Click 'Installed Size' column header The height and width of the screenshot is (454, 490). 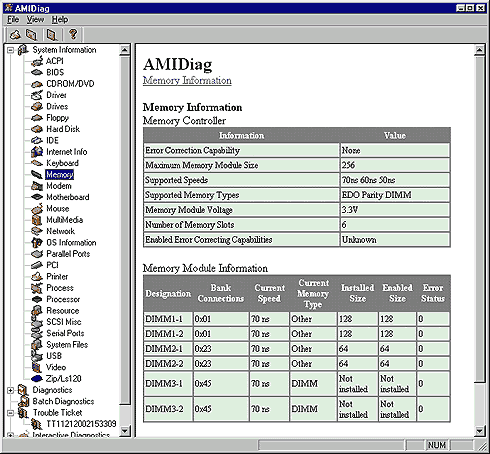click(x=357, y=293)
